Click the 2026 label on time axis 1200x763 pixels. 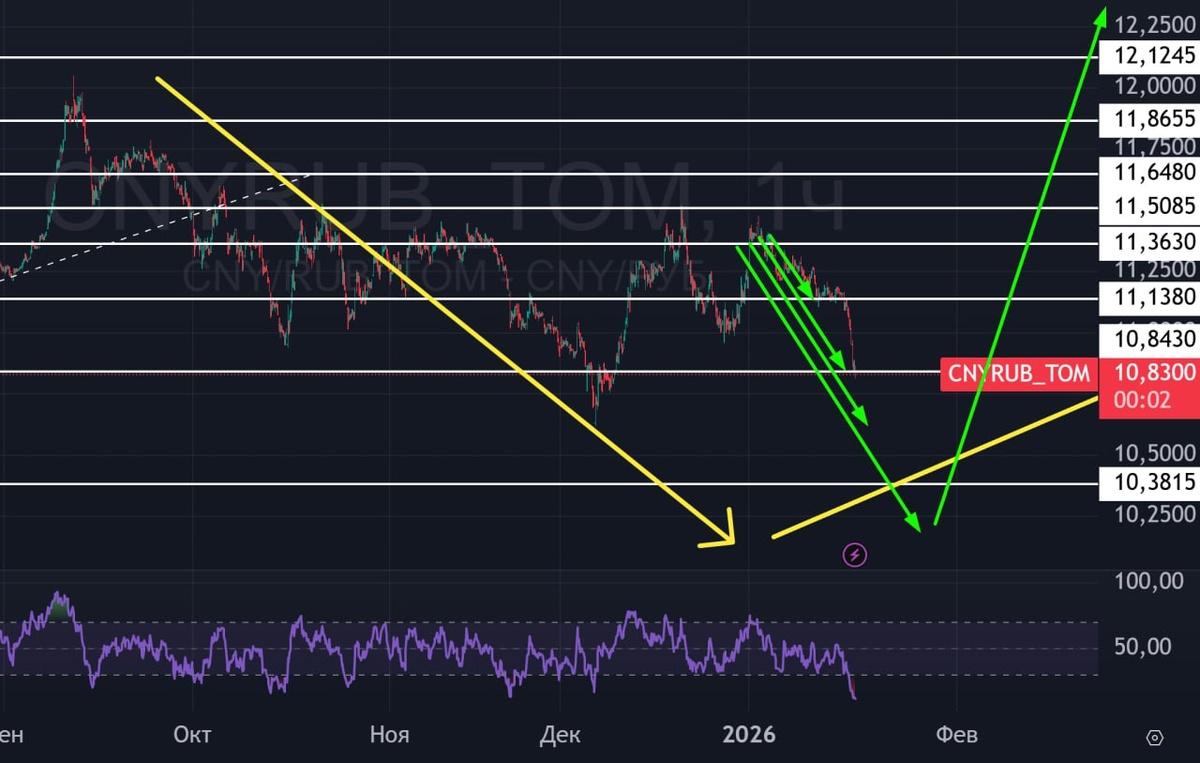coord(749,735)
